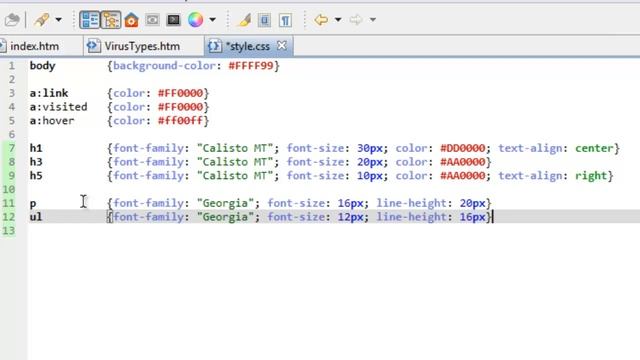Image resolution: width=640 pixels, height=360 pixels.
Task: Click the greyed forward navigation arrow
Action: [356, 19]
